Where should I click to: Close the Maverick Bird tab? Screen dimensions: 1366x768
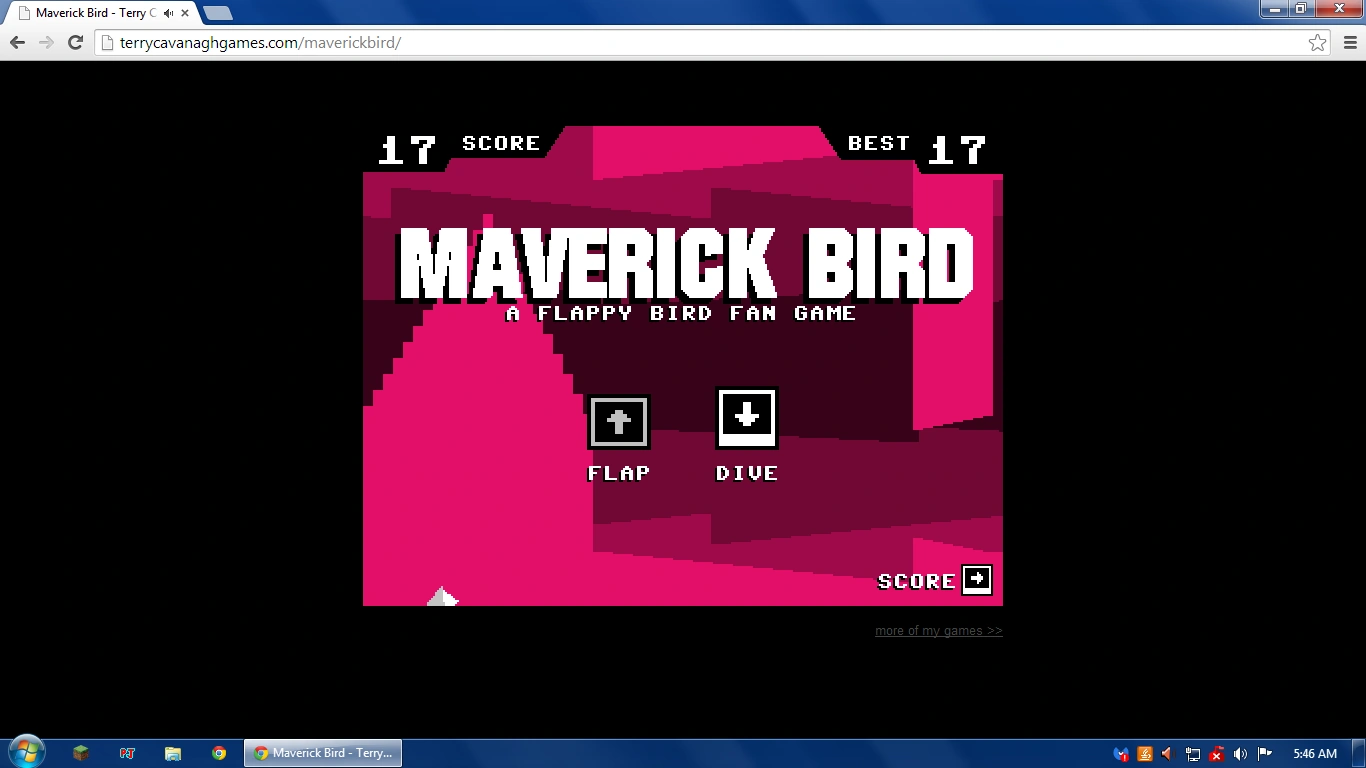point(185,13)
